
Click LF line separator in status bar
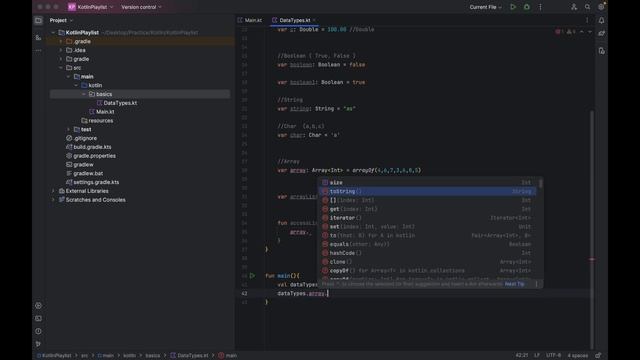pyautogui.click(x=537, y=356)
